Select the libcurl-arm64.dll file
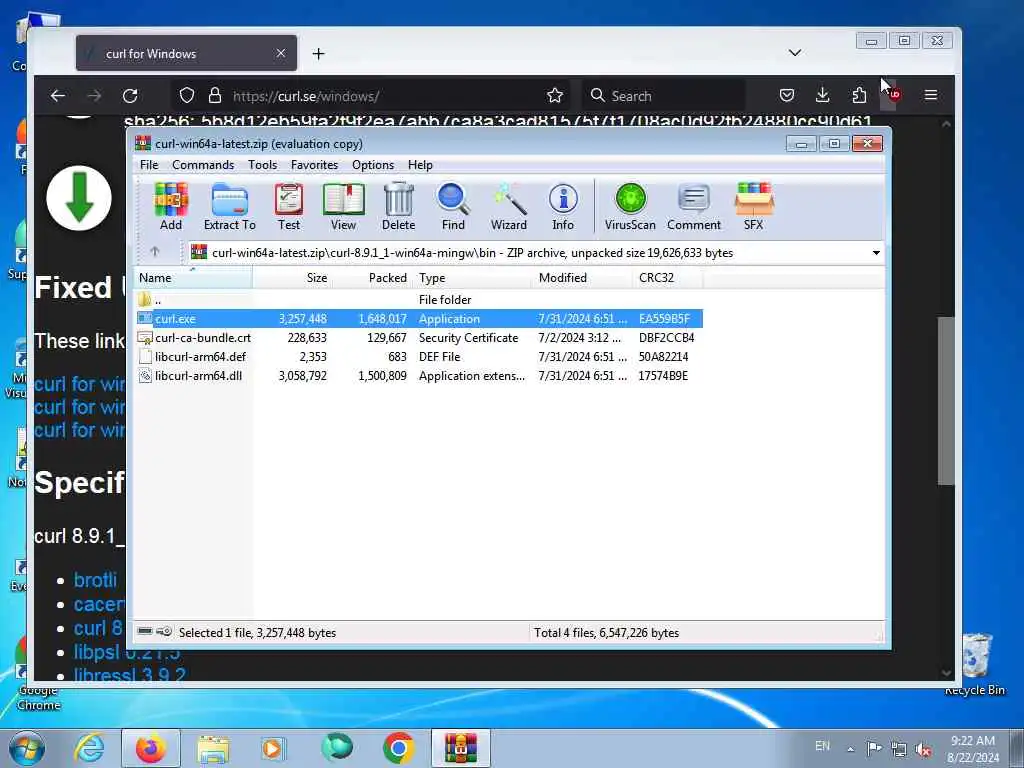 tap(419, 376)
